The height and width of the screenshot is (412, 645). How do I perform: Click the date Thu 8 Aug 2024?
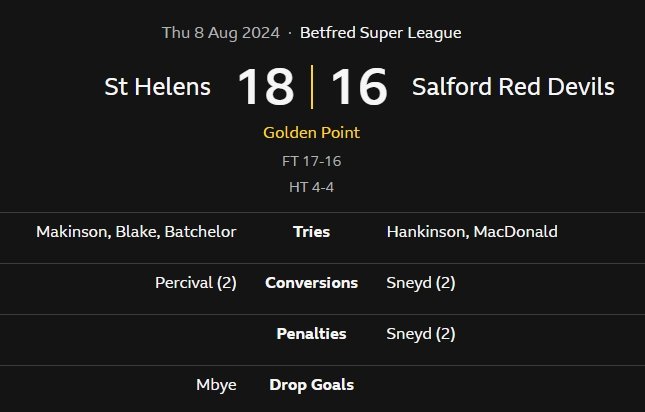(x=221, y=33)
